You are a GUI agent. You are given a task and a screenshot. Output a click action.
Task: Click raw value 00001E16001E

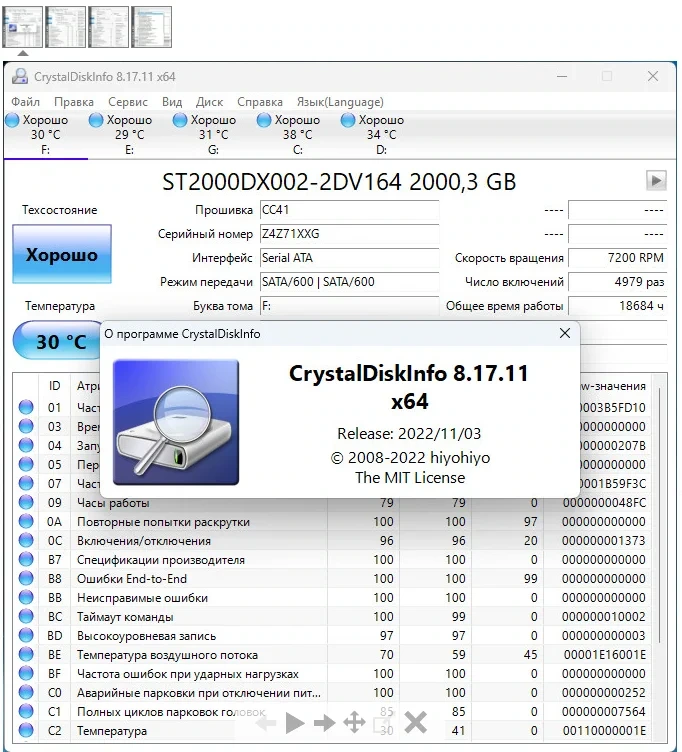point(604,655)
